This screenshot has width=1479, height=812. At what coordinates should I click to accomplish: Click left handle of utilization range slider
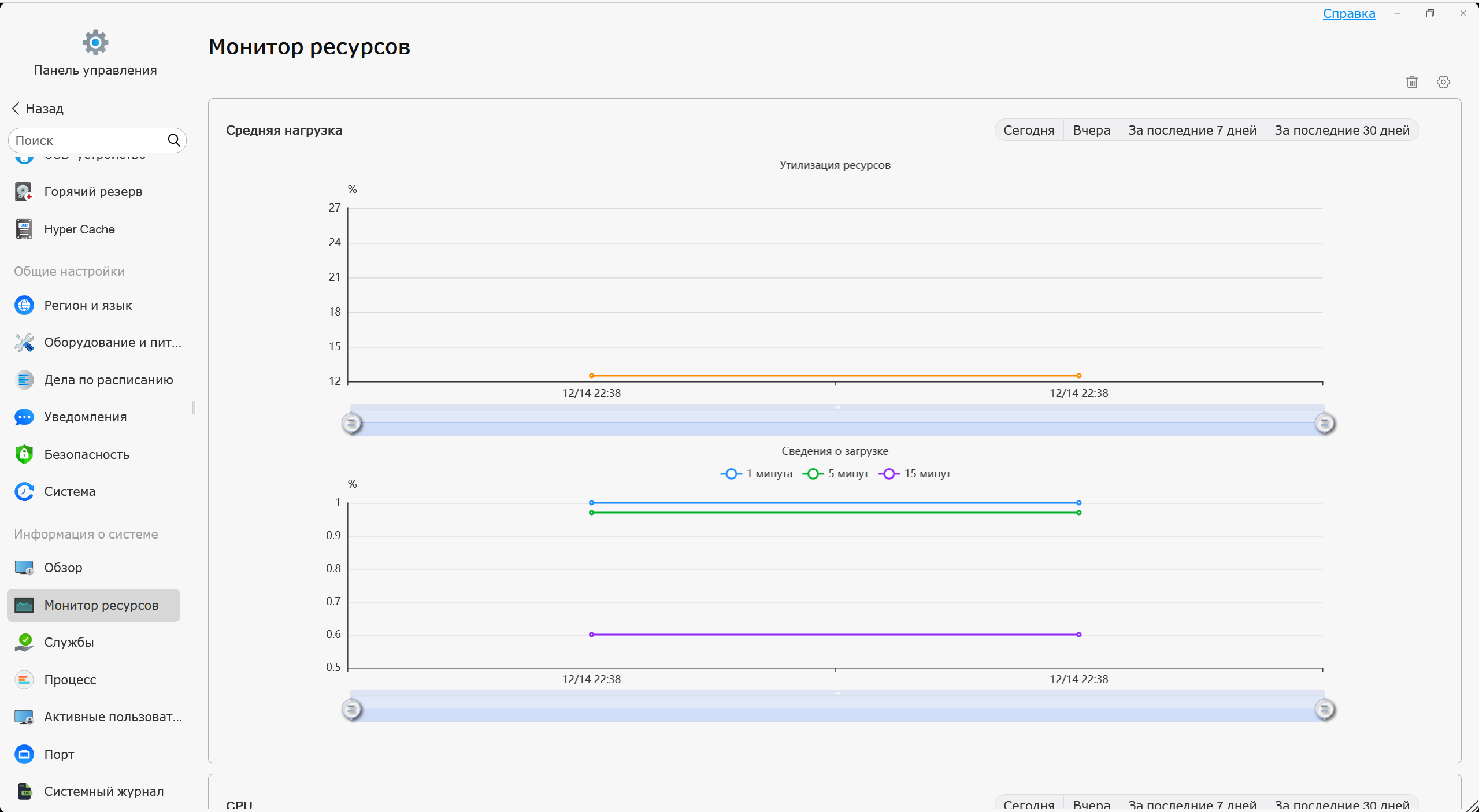point(351,424)
